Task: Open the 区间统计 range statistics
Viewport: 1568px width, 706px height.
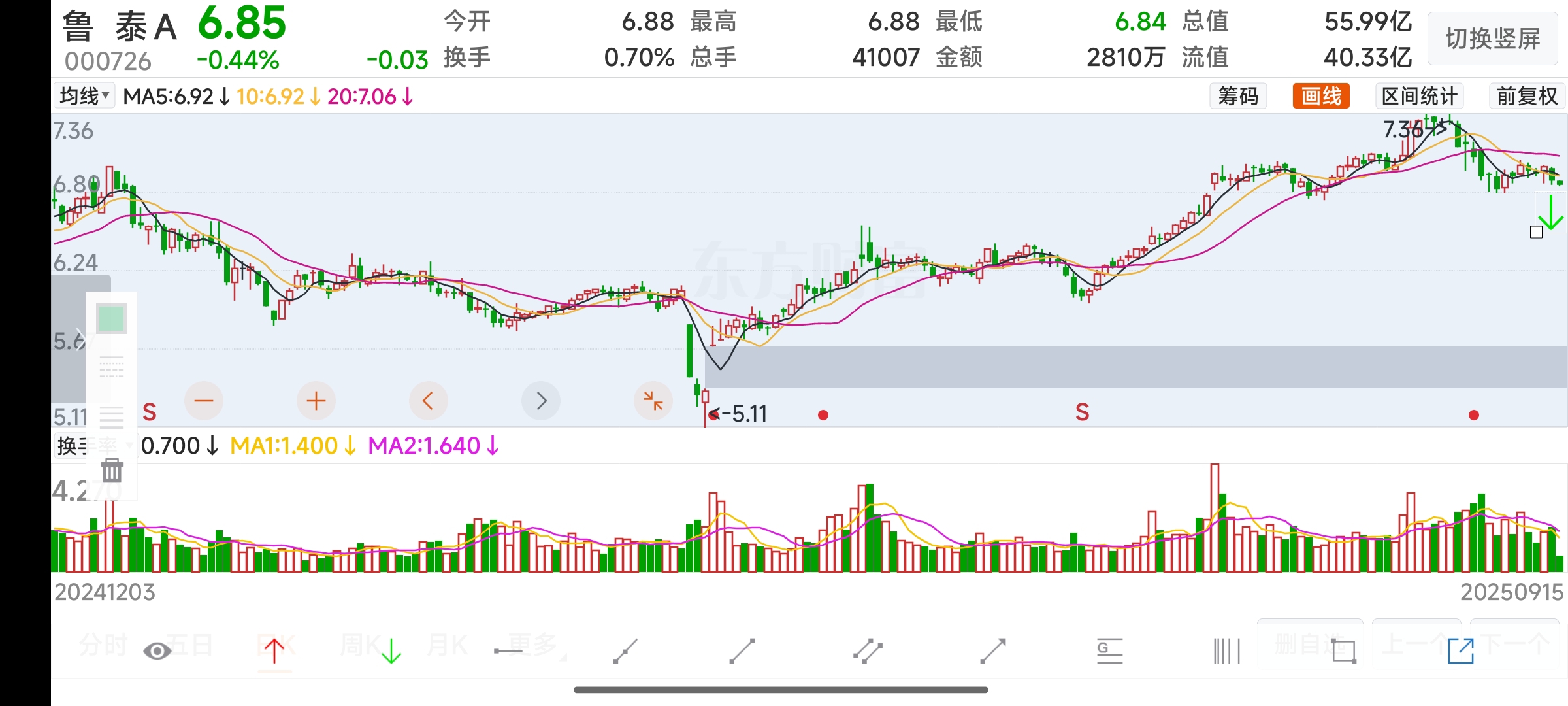Action: click(x=1419, y=96)
